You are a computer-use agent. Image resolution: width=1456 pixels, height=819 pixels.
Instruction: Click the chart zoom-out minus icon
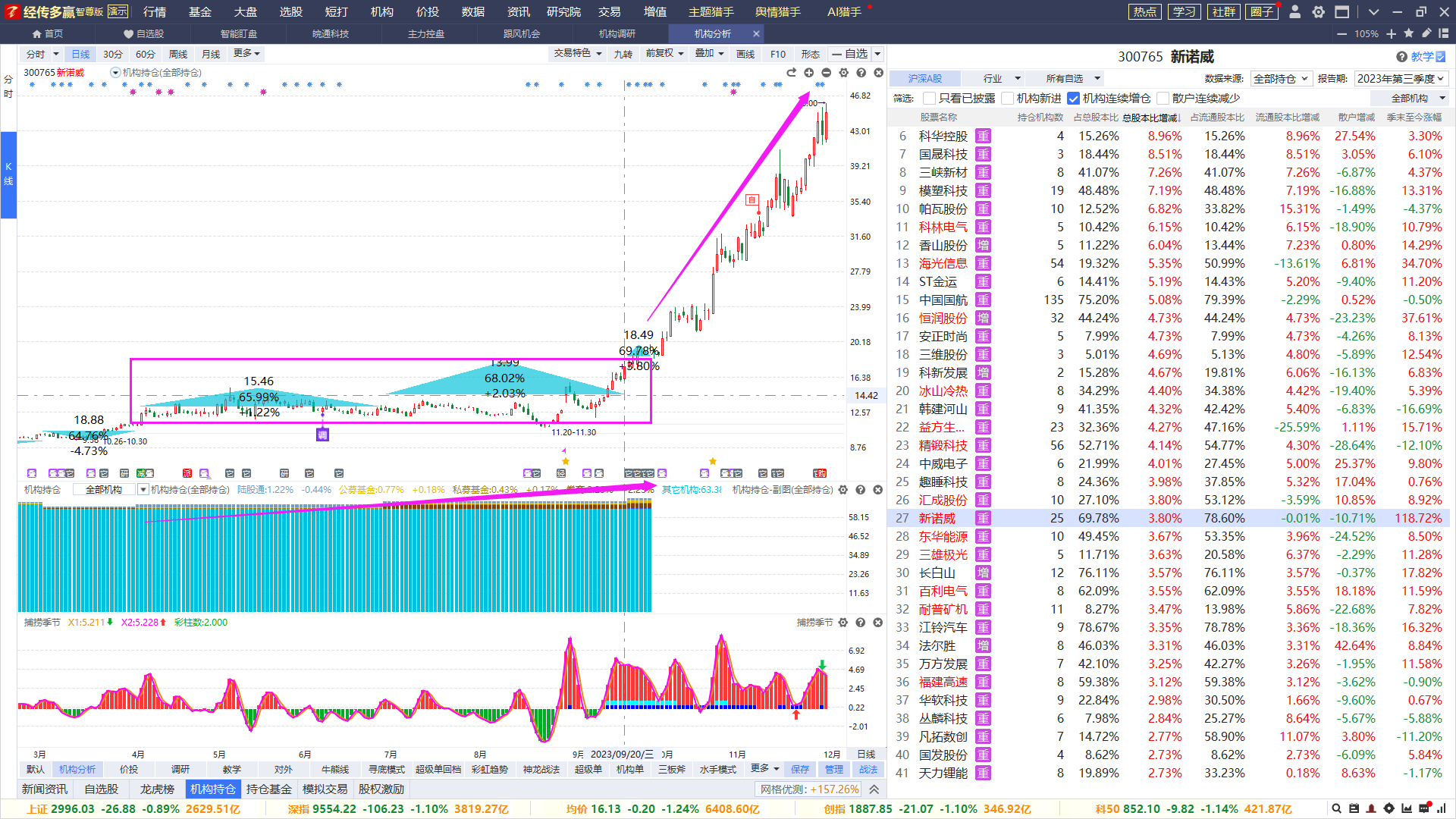[x=826, y=73]
